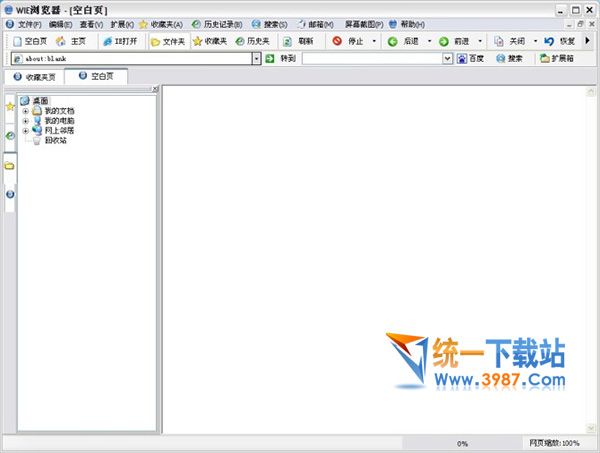Open the search box dropdown arrow
Image resolution: width=600 pixels, height=453 pixels.
click(447, 59)
